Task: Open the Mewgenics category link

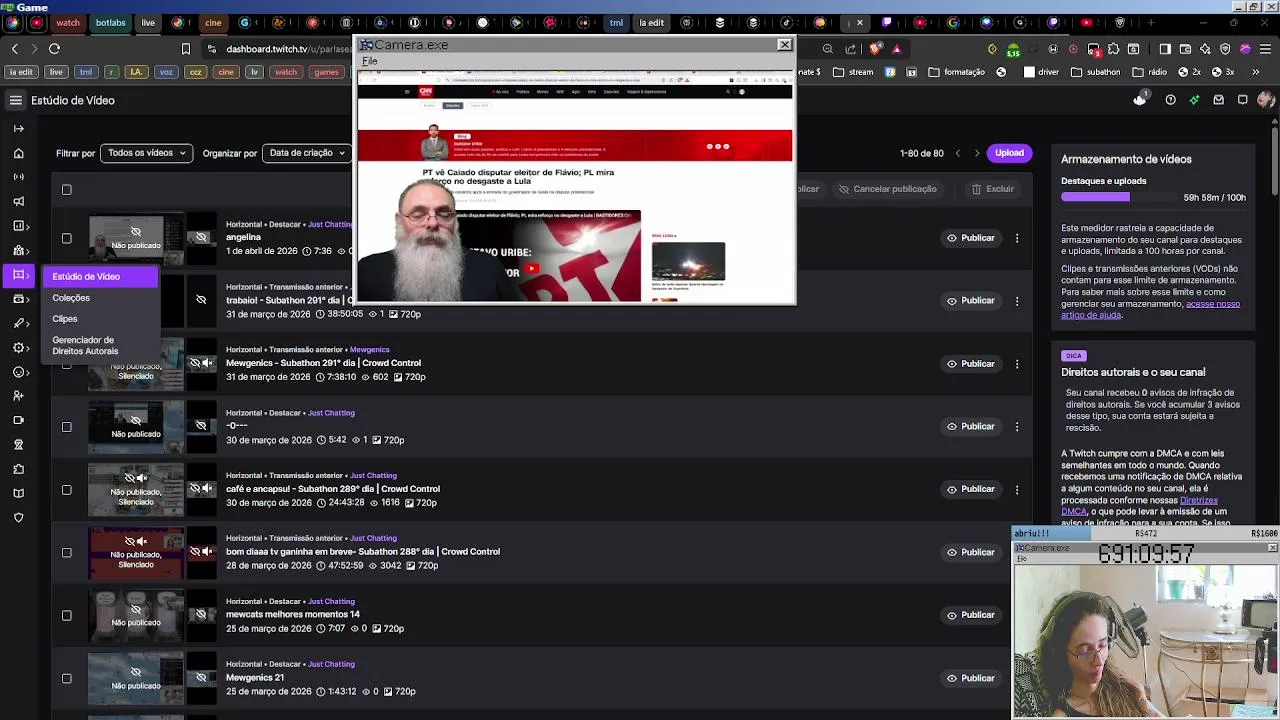Action: pyautogui.click(x=370, y=350)
